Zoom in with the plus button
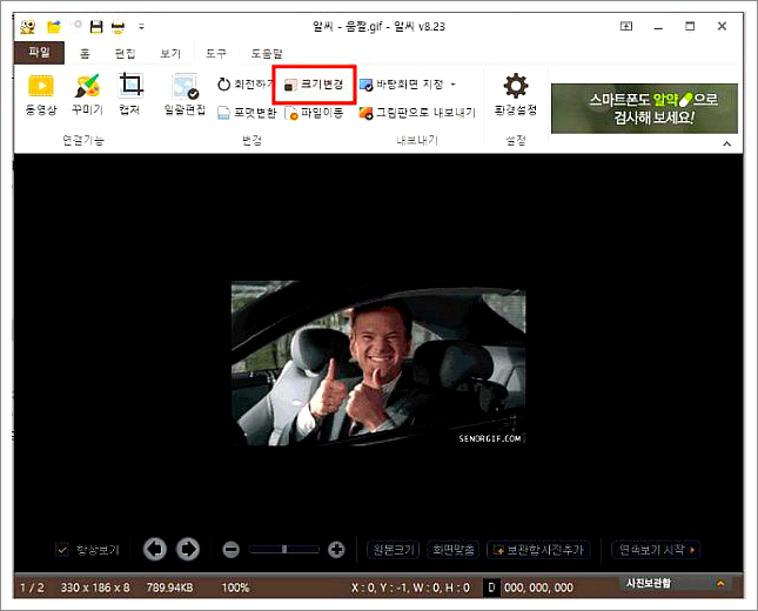Image resolution: width=758 pixels, height=611 pixels. (x=336, y=550)
